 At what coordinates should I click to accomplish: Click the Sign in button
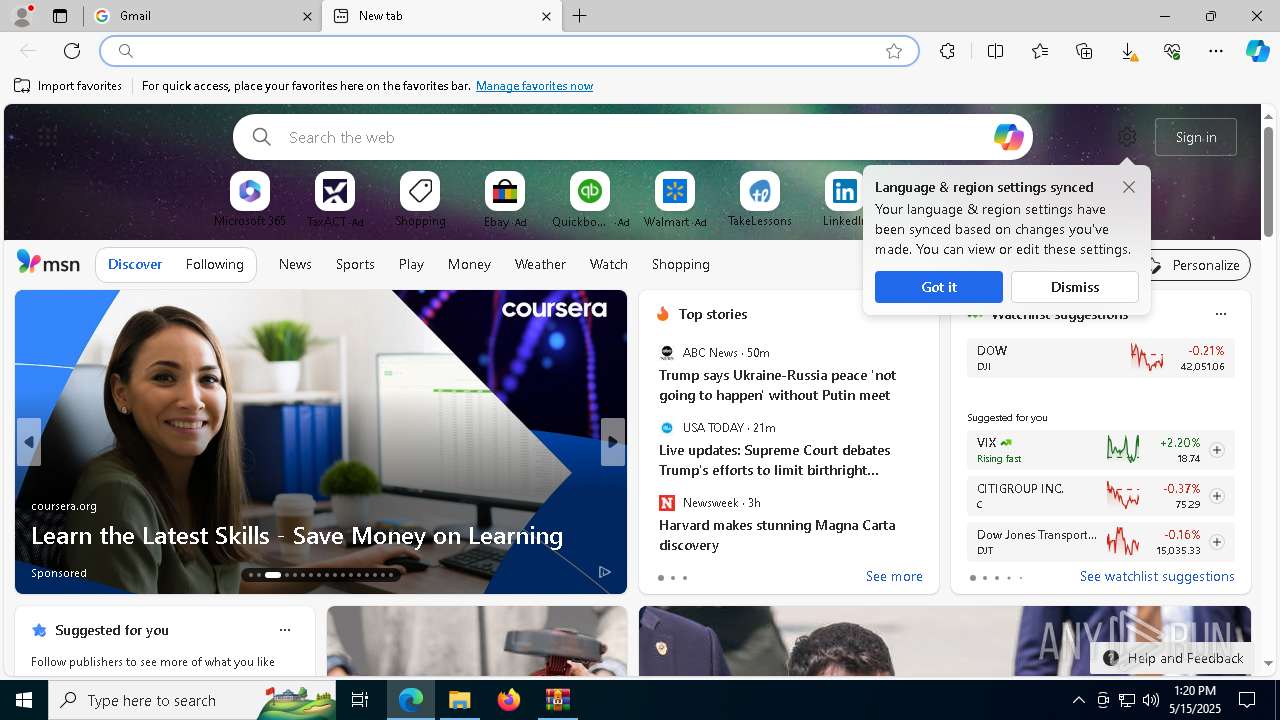(1196, 137)
